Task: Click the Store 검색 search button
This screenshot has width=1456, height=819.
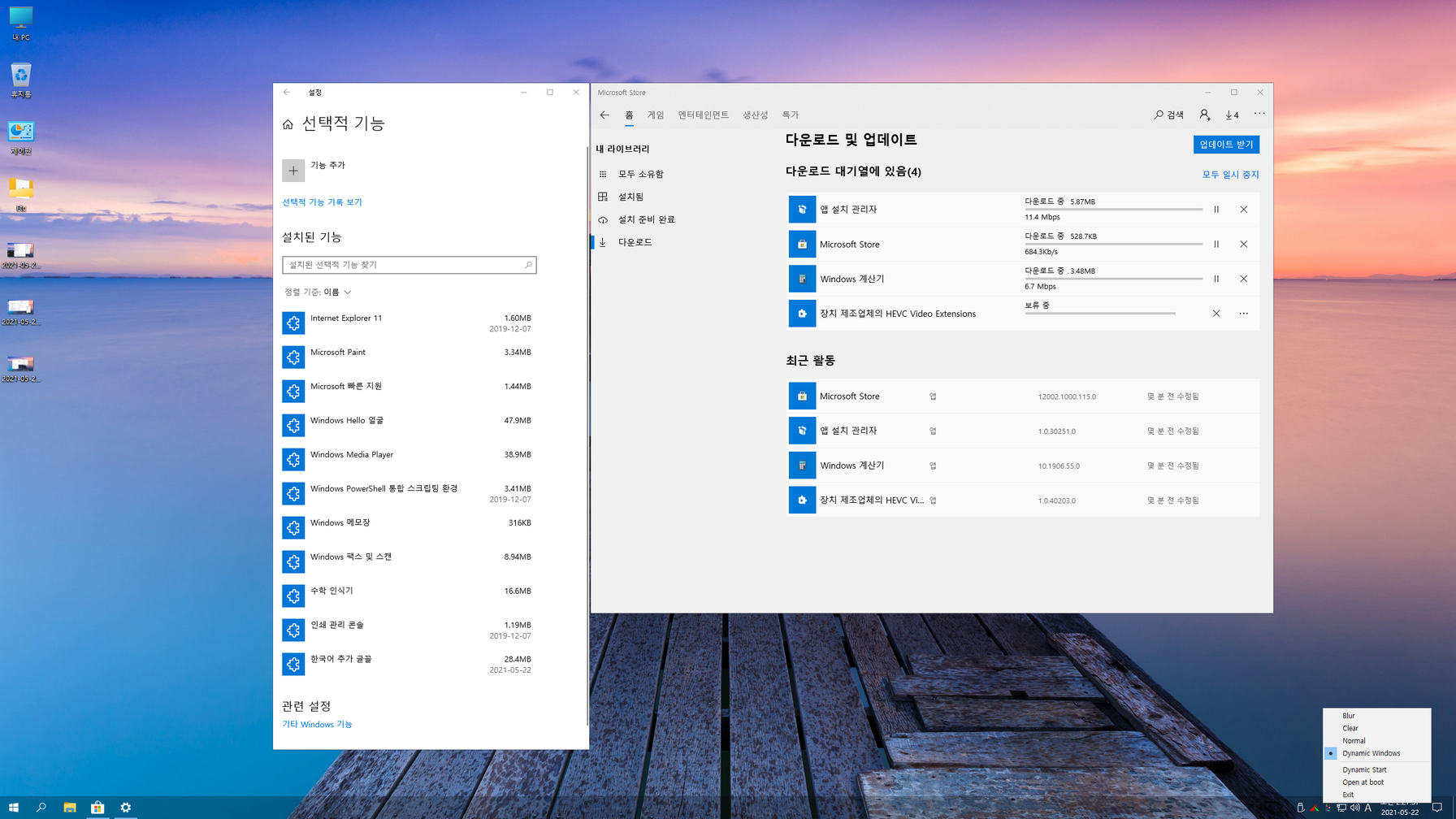Action: pos(1169,115)
